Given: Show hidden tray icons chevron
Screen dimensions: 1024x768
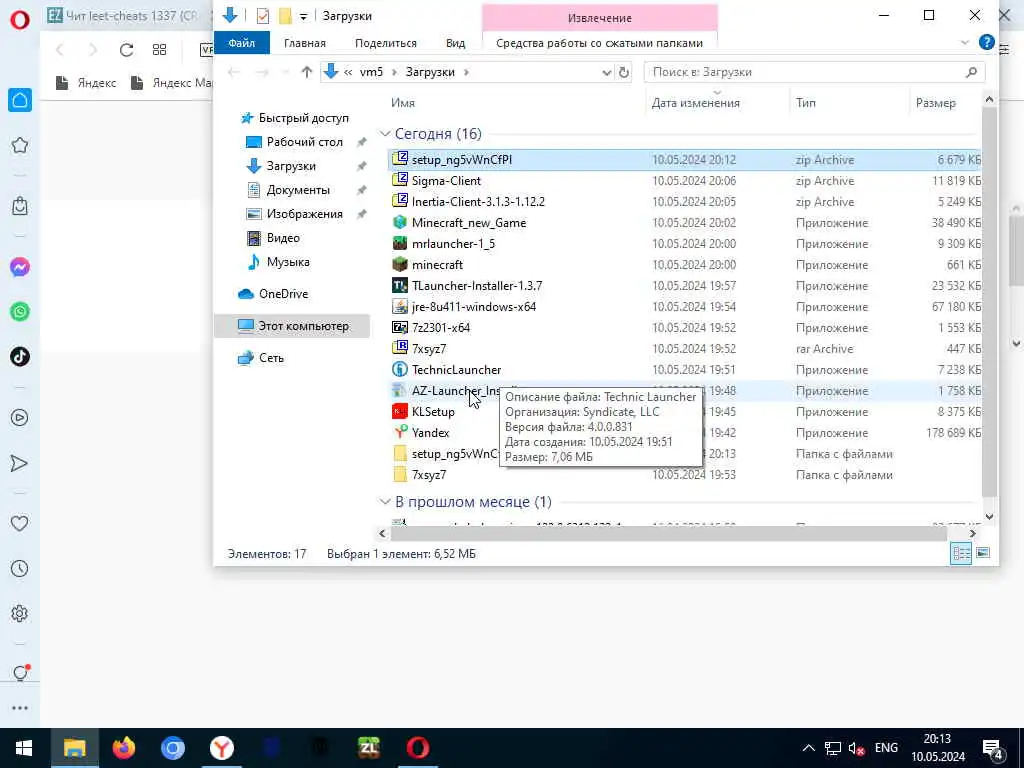Looking at the screenshot, I should pos(808,748).
